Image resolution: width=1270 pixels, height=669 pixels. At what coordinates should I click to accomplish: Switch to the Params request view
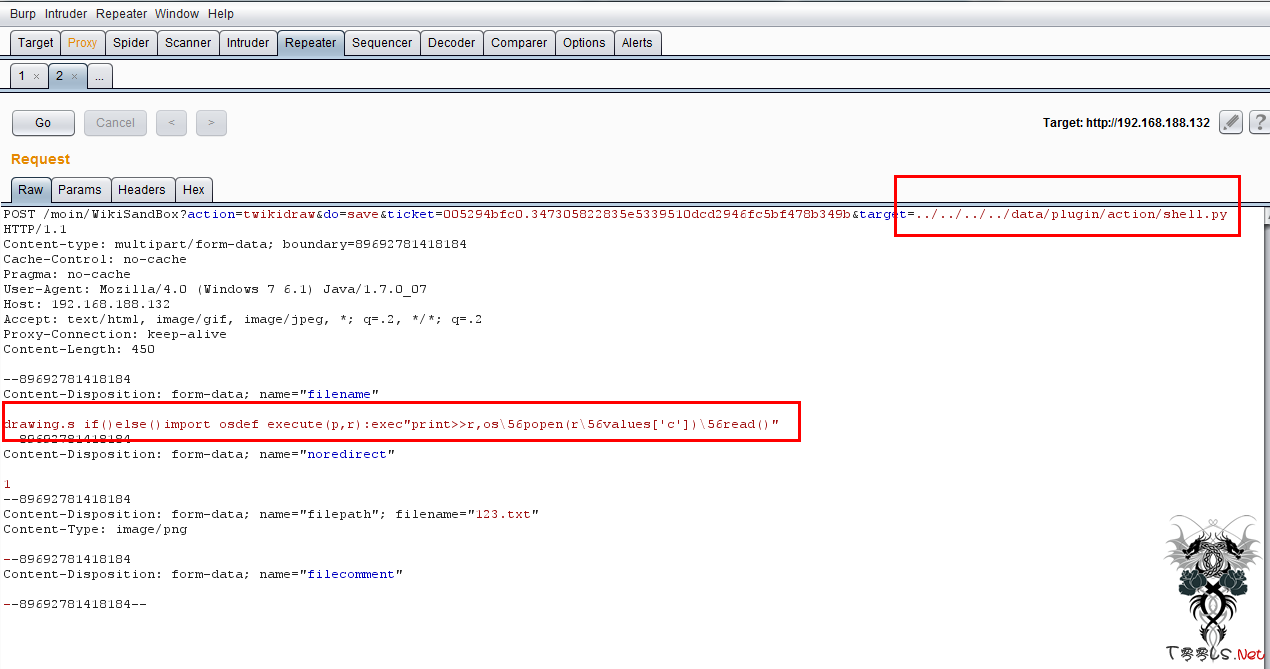pos(80,190)
